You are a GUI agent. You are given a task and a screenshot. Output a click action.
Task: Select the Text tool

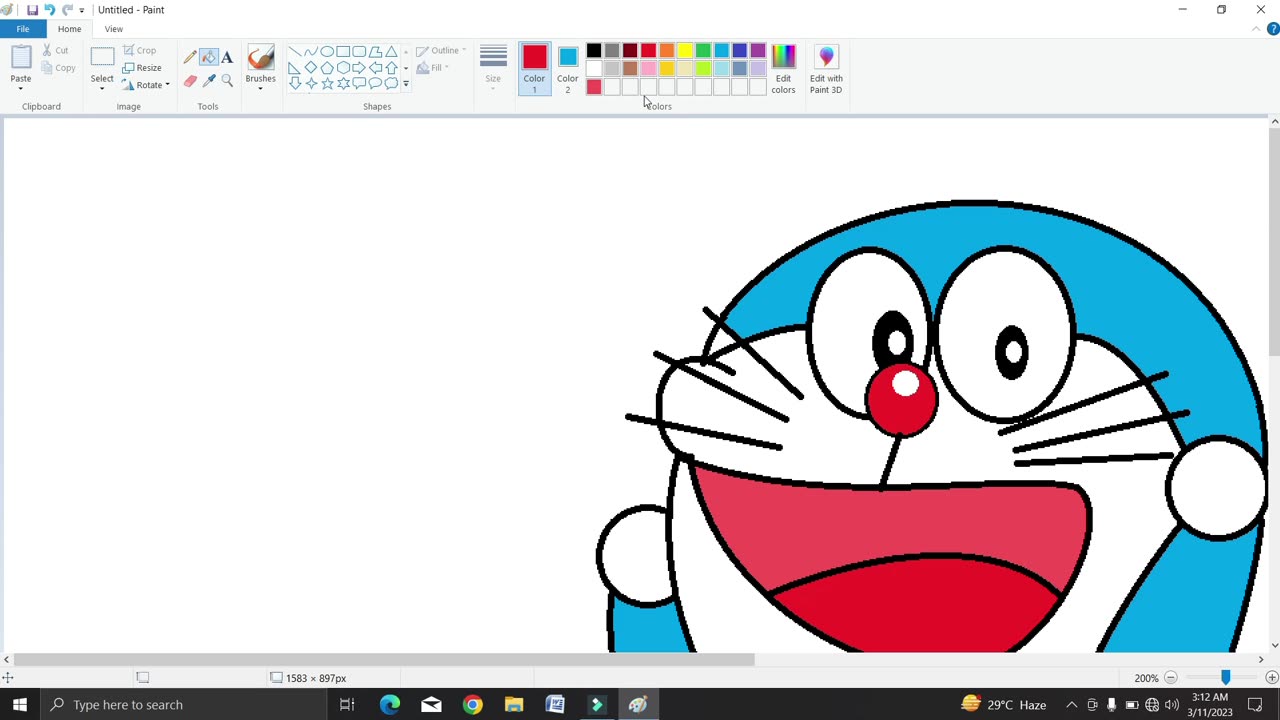pyautogui.click(x=227, y=57)
